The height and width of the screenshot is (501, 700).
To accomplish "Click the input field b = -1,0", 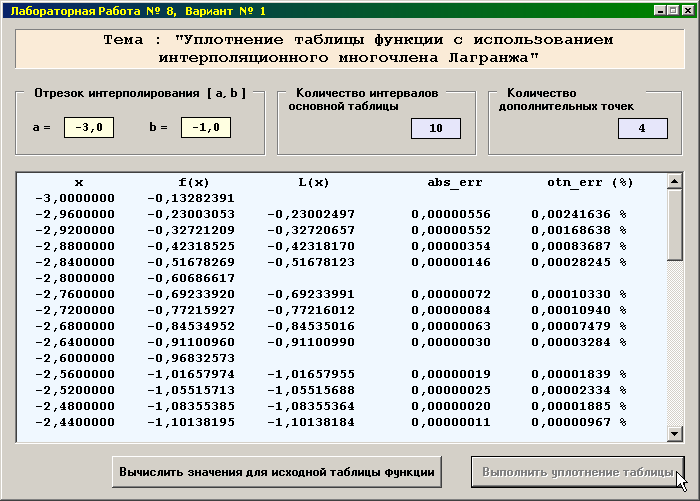I will coord(206,127).
